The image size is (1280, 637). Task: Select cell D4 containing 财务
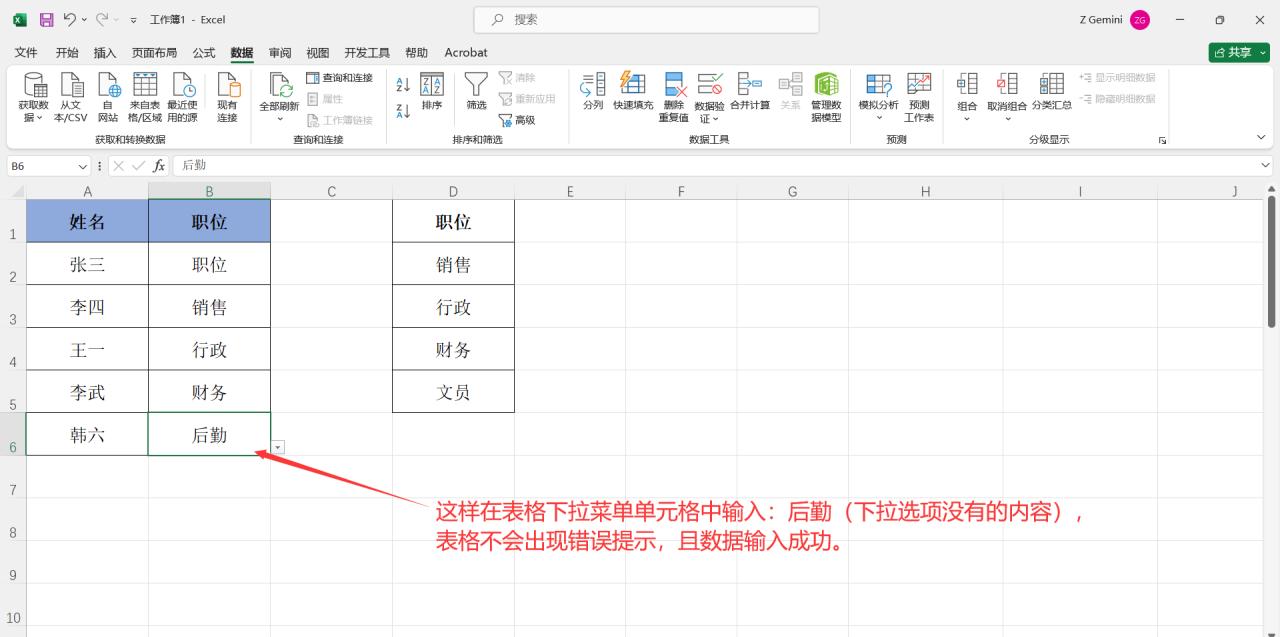[453, 349]
